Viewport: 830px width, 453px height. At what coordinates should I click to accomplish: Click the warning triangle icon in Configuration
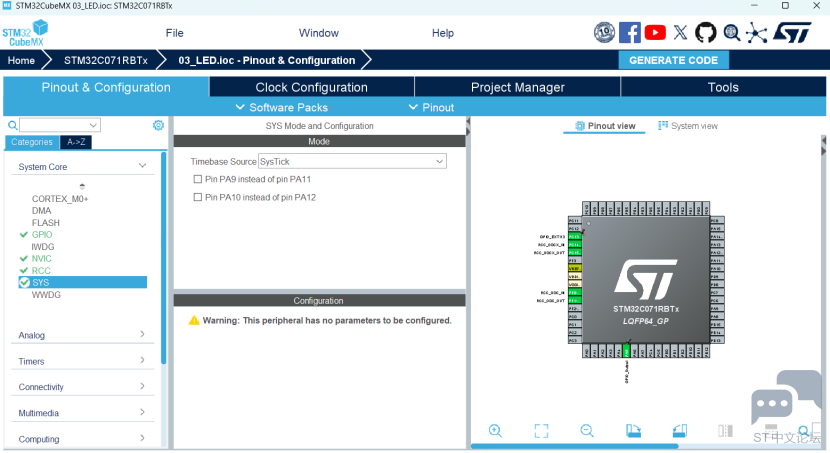pyautogui.click(x=194, y=320)
